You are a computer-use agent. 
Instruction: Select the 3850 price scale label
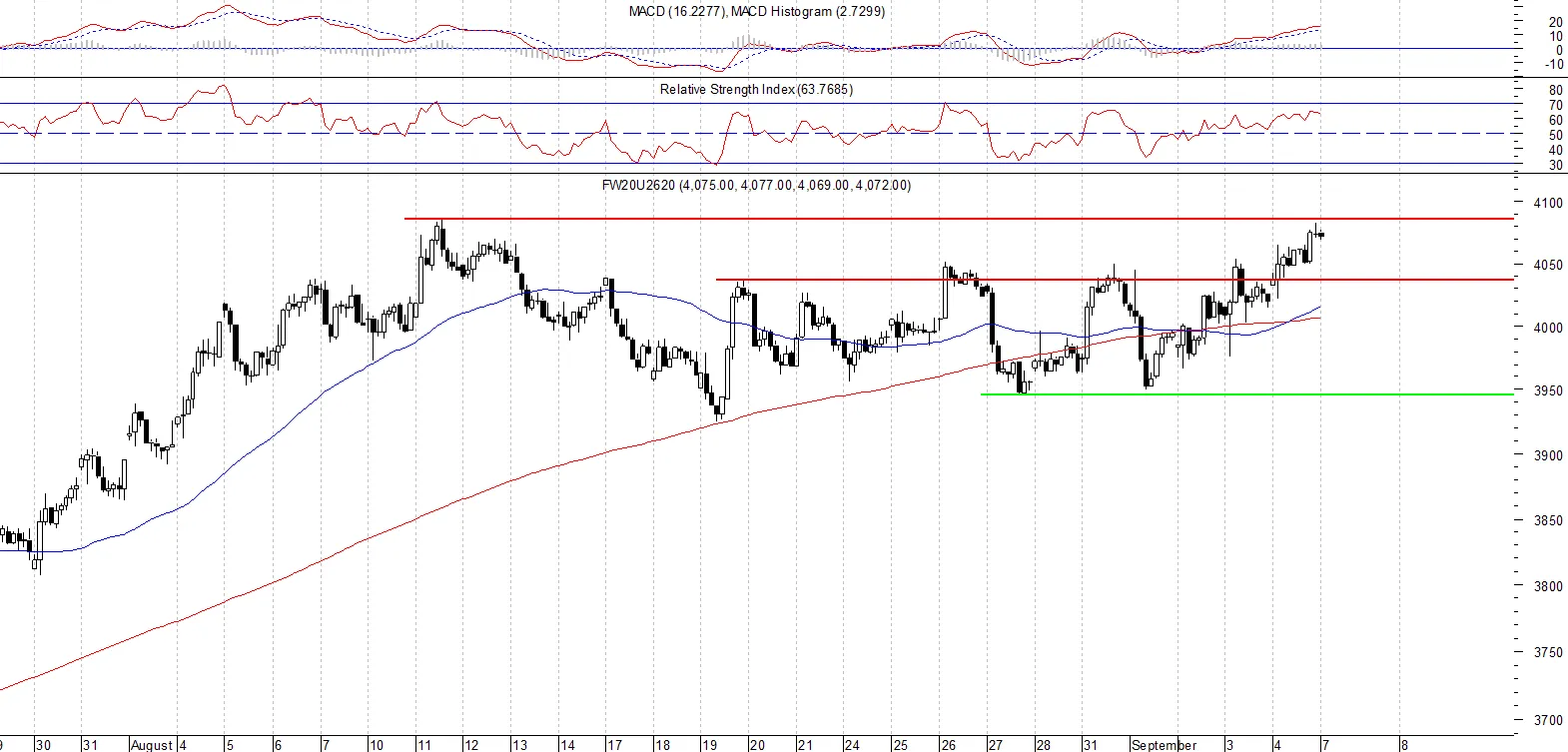(x=1549, y=520)
